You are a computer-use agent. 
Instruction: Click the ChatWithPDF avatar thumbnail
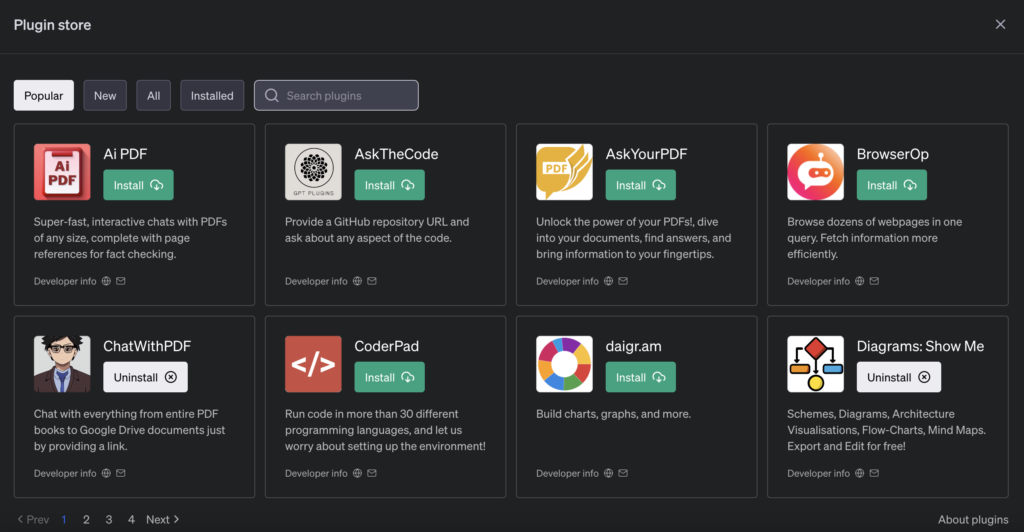tap(62, 364)
